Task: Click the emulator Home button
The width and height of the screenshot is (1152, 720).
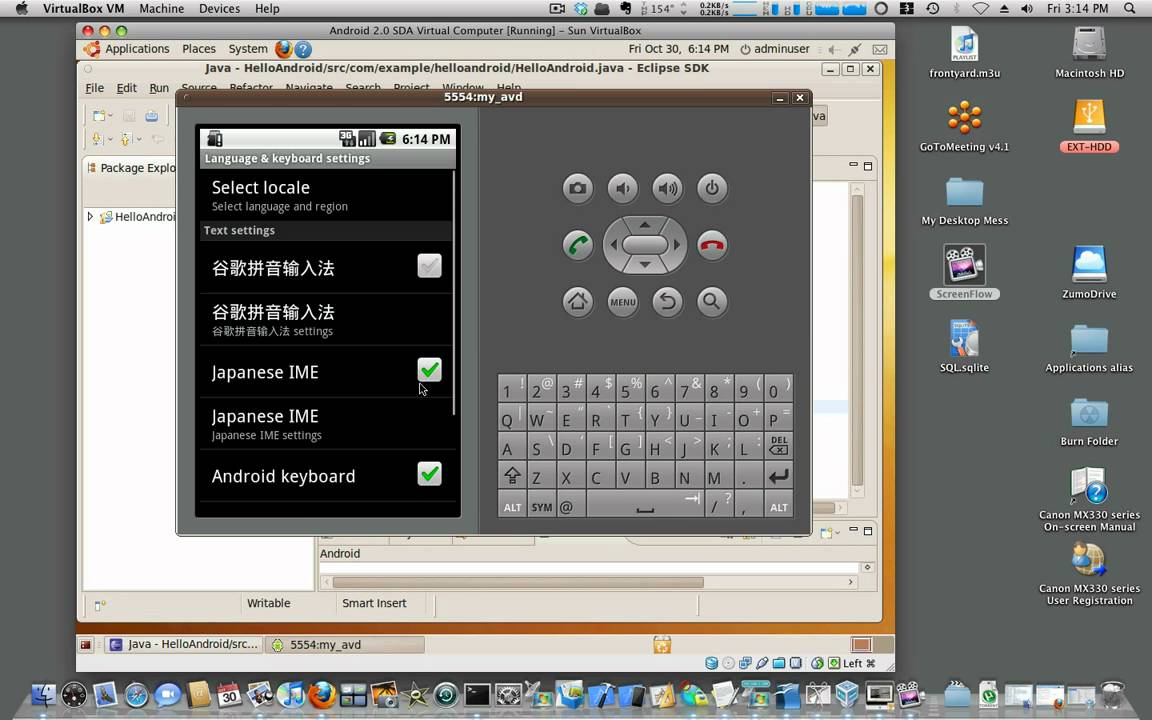Action: [x=578, y=301]
